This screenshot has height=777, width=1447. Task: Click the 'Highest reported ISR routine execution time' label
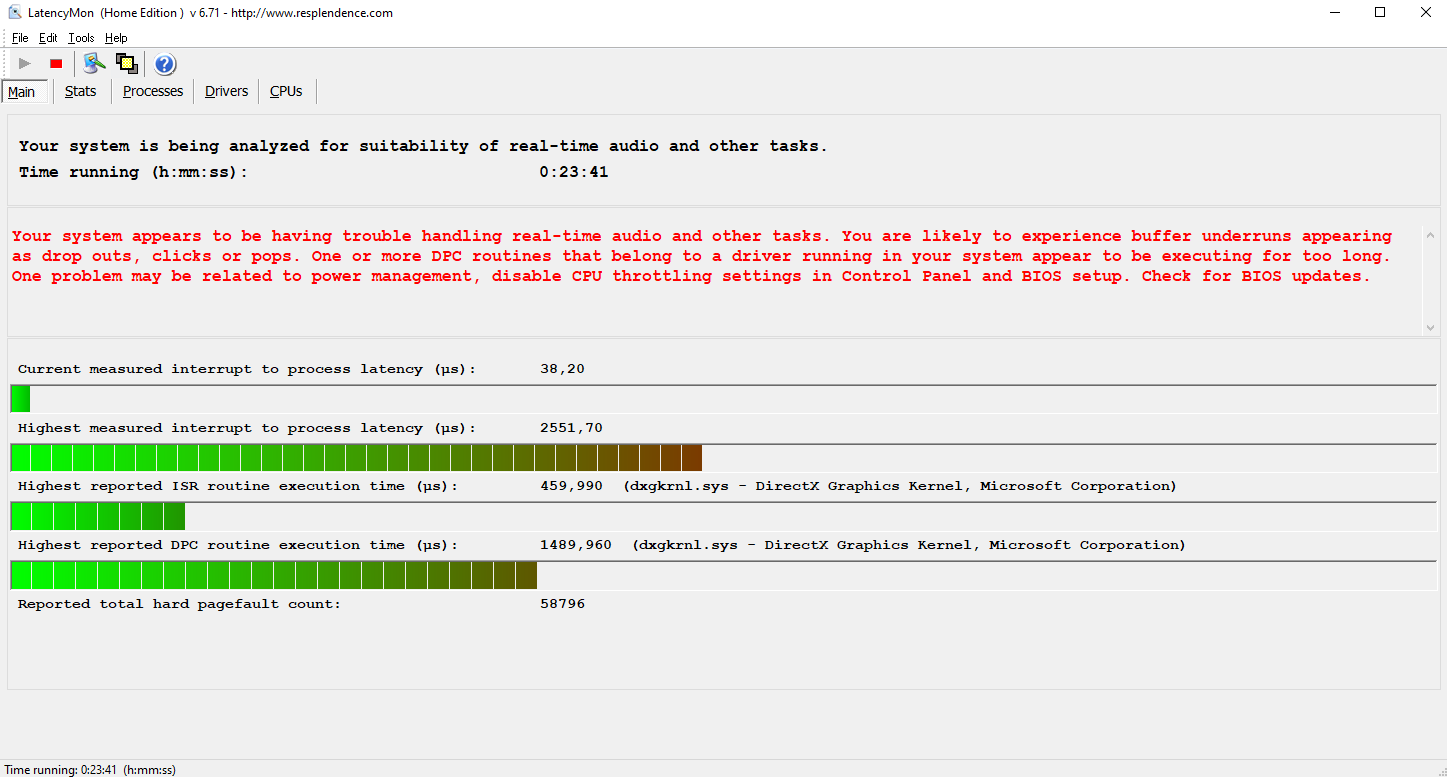[238, 486]
